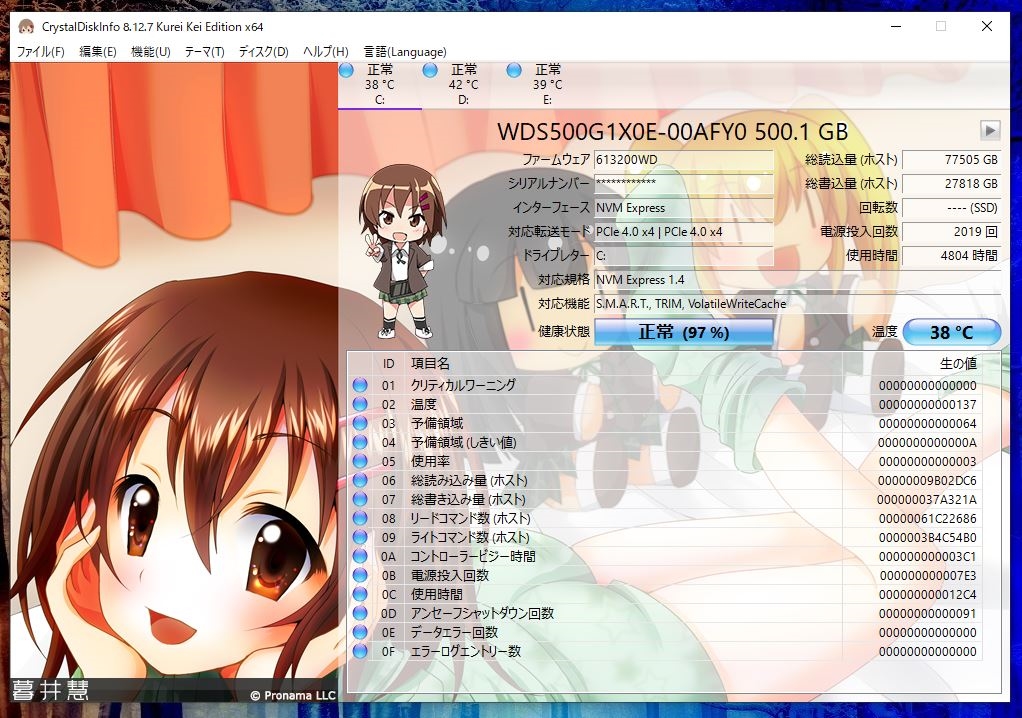
Task: Click the NVM Express interface field
Action: (684, 208)
